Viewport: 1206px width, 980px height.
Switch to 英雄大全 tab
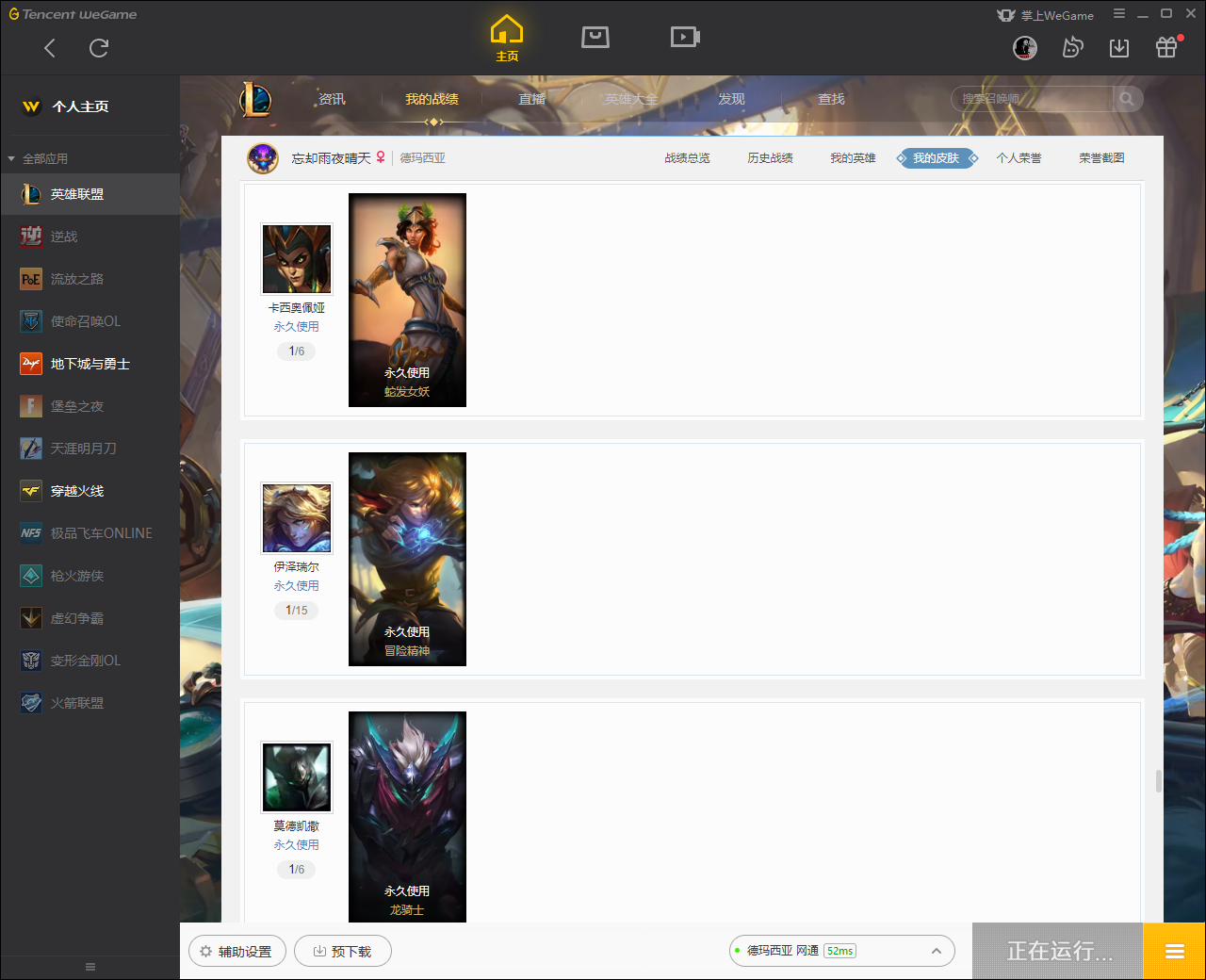tap(631, 99)
